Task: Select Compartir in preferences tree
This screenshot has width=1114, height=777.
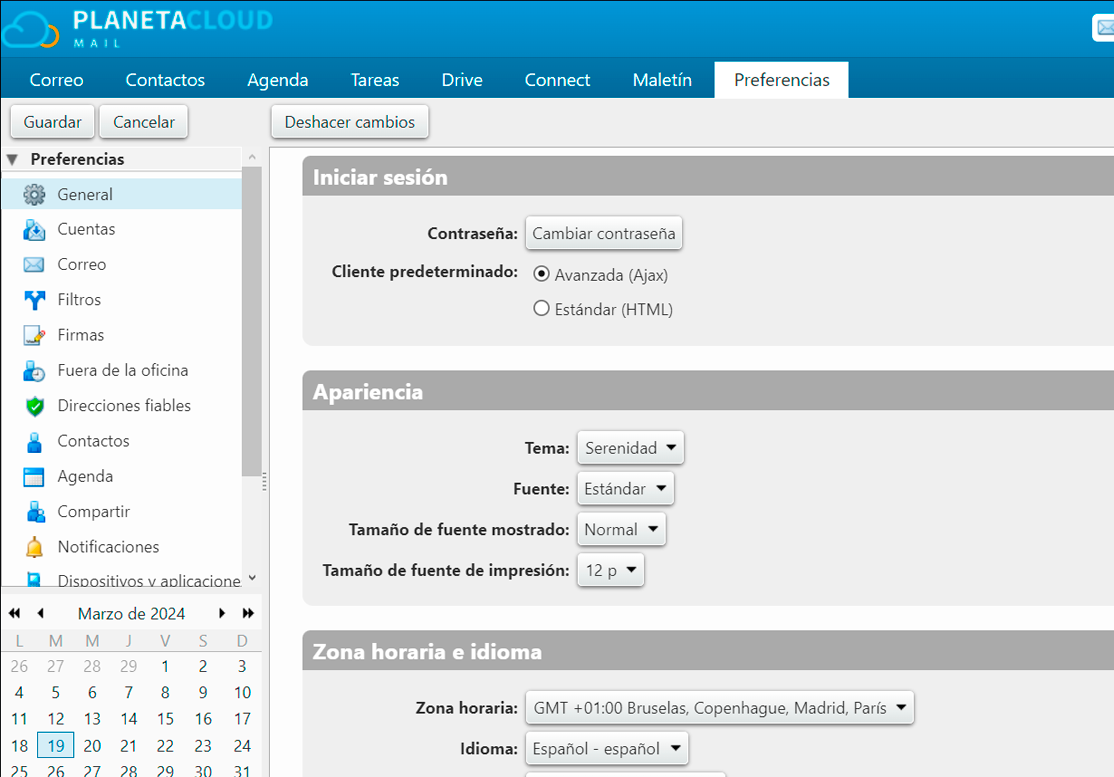Action: [122, 512]
